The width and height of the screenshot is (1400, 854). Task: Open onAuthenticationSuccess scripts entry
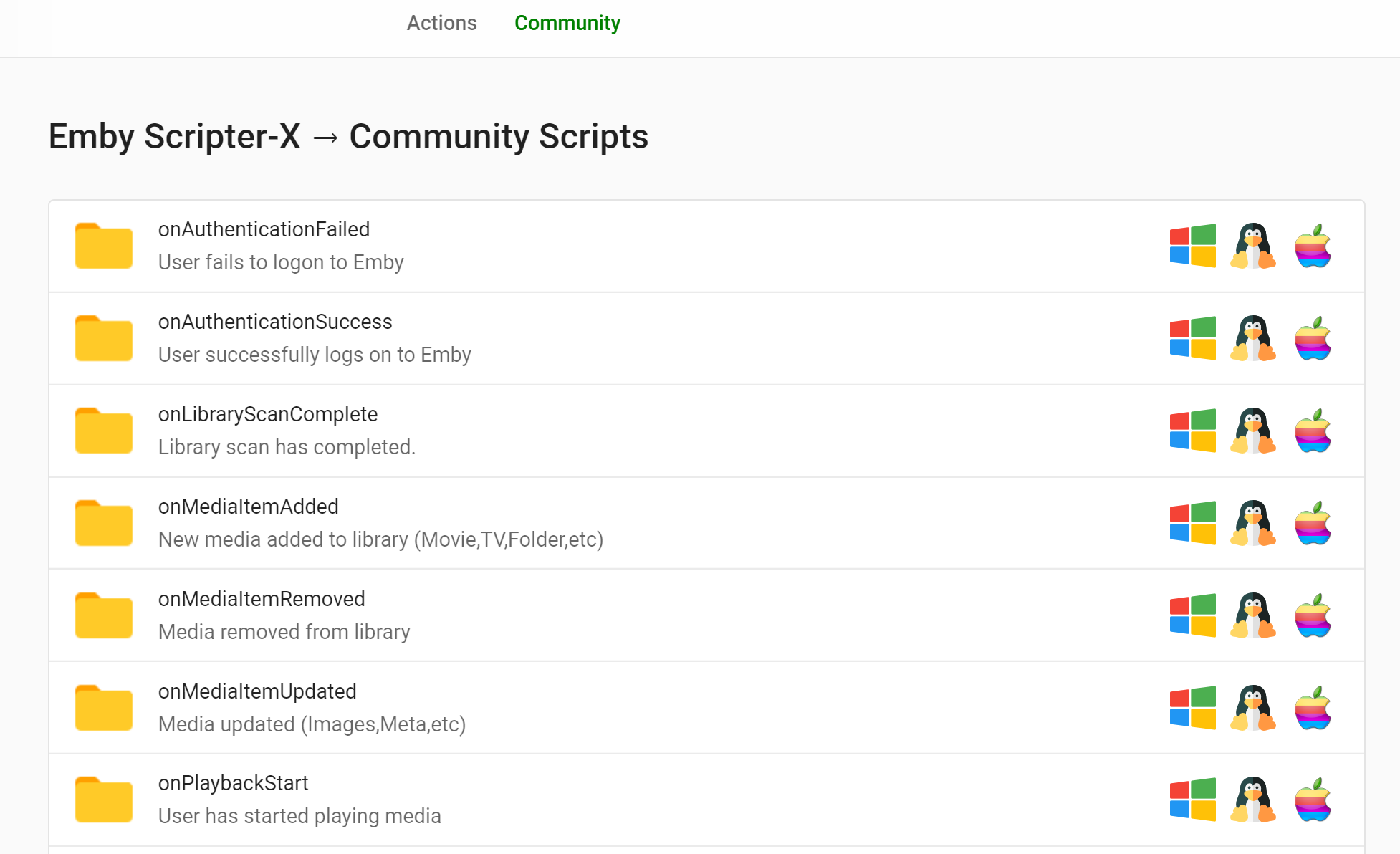(x=275, y=322)
